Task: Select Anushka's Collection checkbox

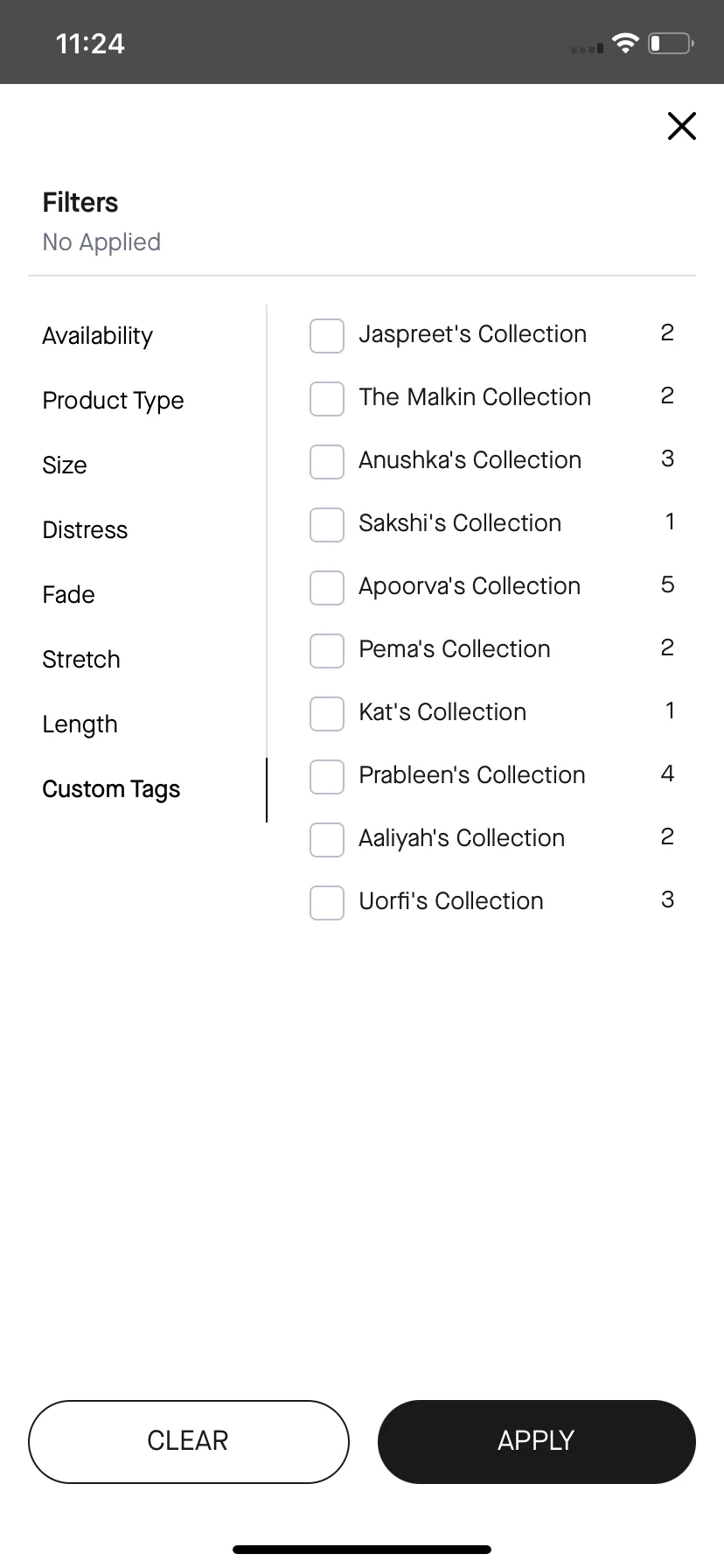Action: pos(327,462)
